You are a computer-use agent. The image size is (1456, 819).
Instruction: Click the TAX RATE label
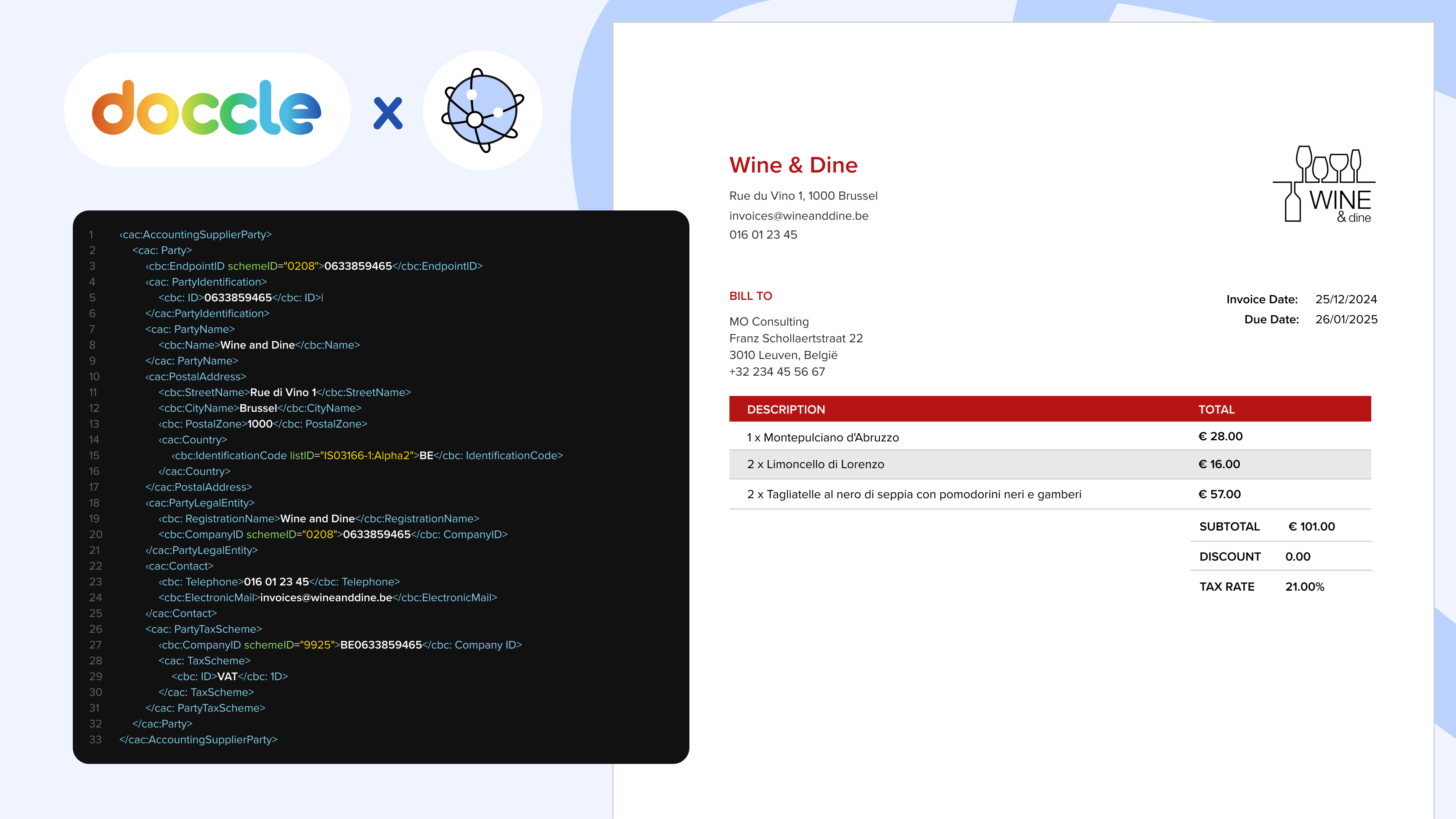1227,586
